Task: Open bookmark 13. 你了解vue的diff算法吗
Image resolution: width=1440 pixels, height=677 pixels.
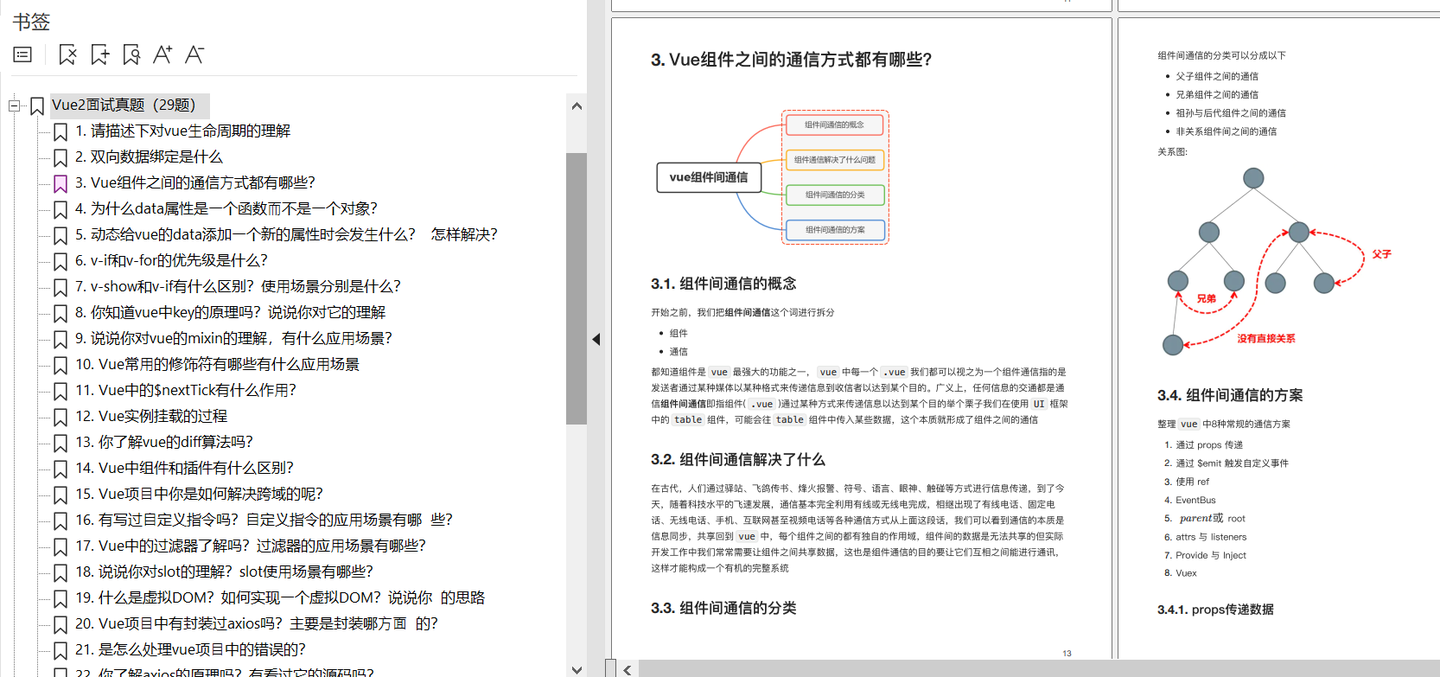Action: (x=164, y=443)
